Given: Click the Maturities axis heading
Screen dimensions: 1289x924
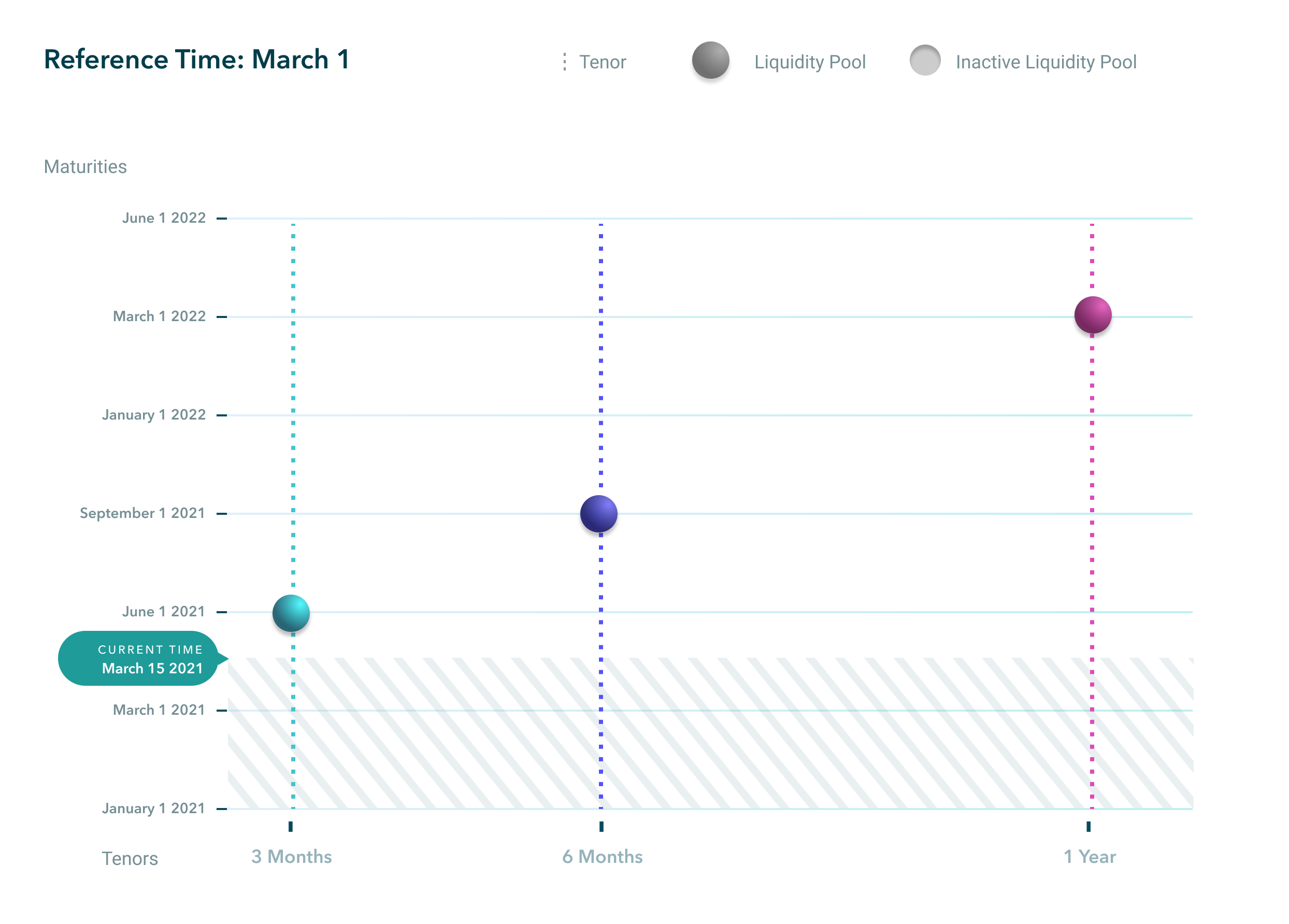Looking at the screenshot, I should click(x=85, y=166).
